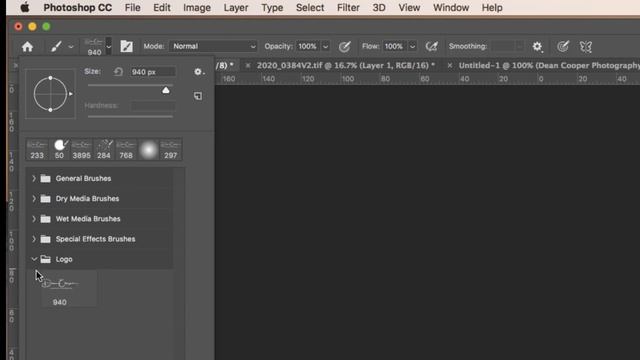Expand the Dry Media Brushes folder
The width and height of the screenshot is (640, 360).
[34, 198]
